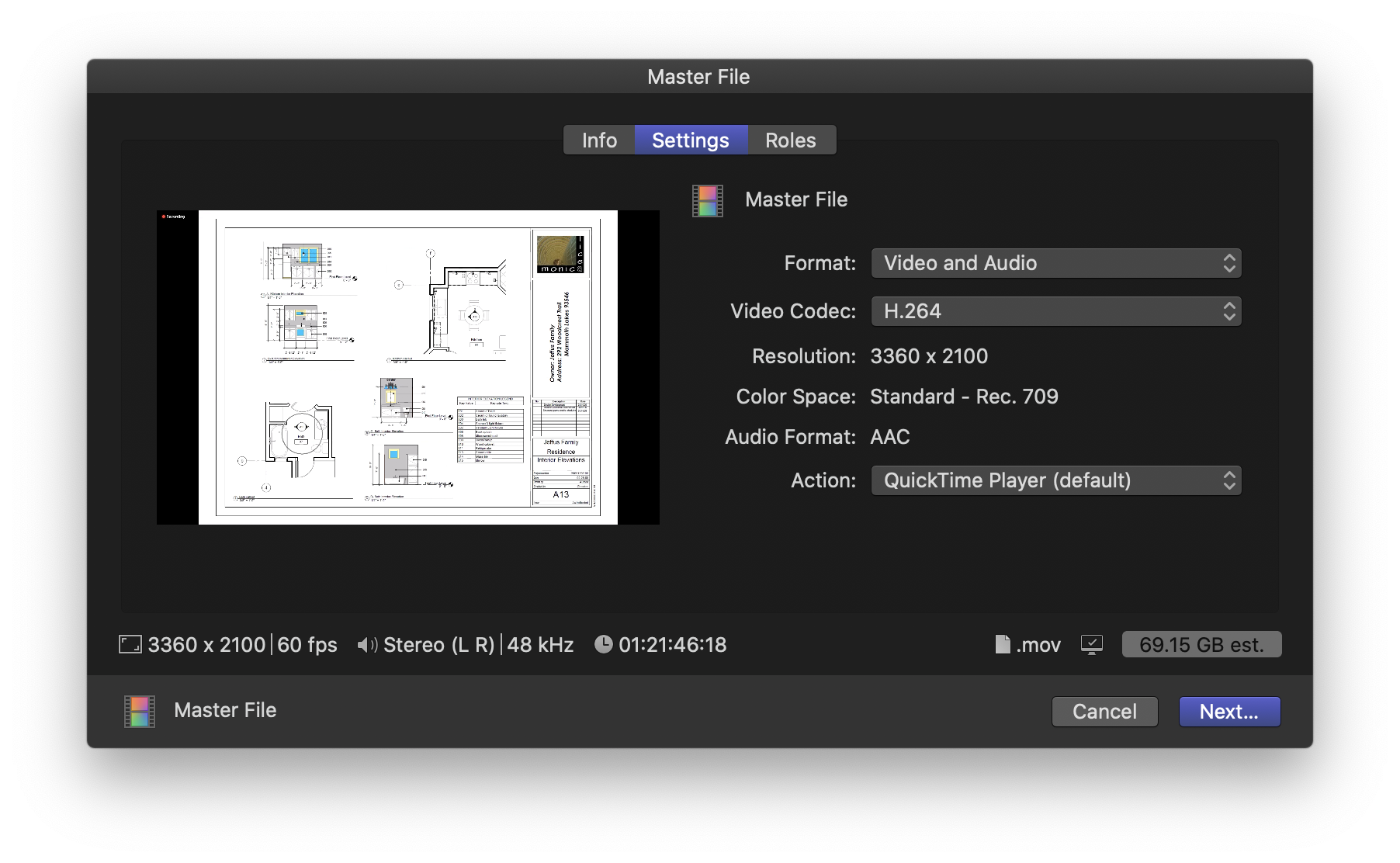Open the Format dropdown
1400x863 pixels.
pyautogui.click(x=1056, y=263)
